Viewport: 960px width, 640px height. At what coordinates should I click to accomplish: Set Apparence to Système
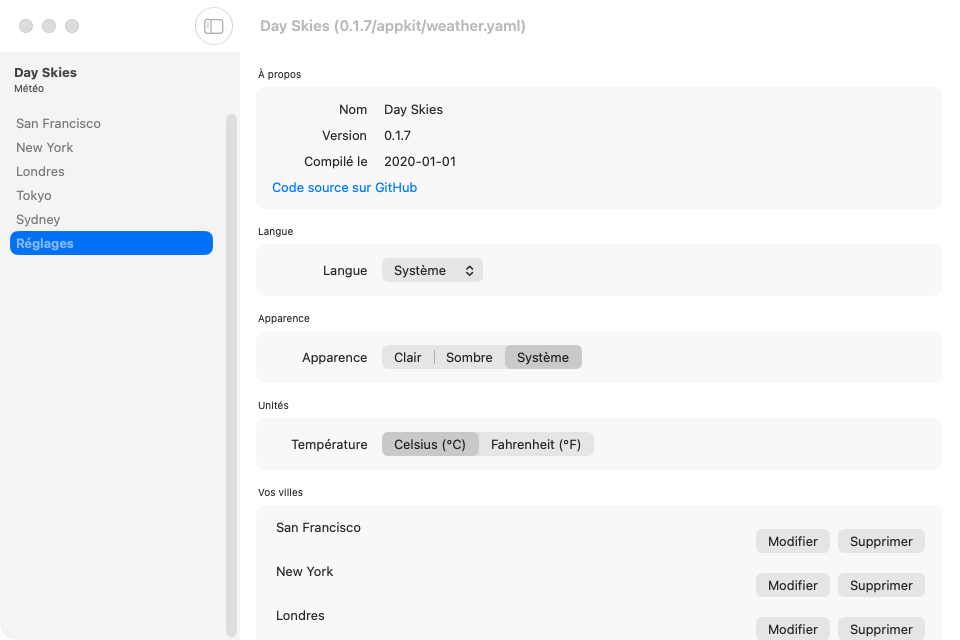click(543, 358)
